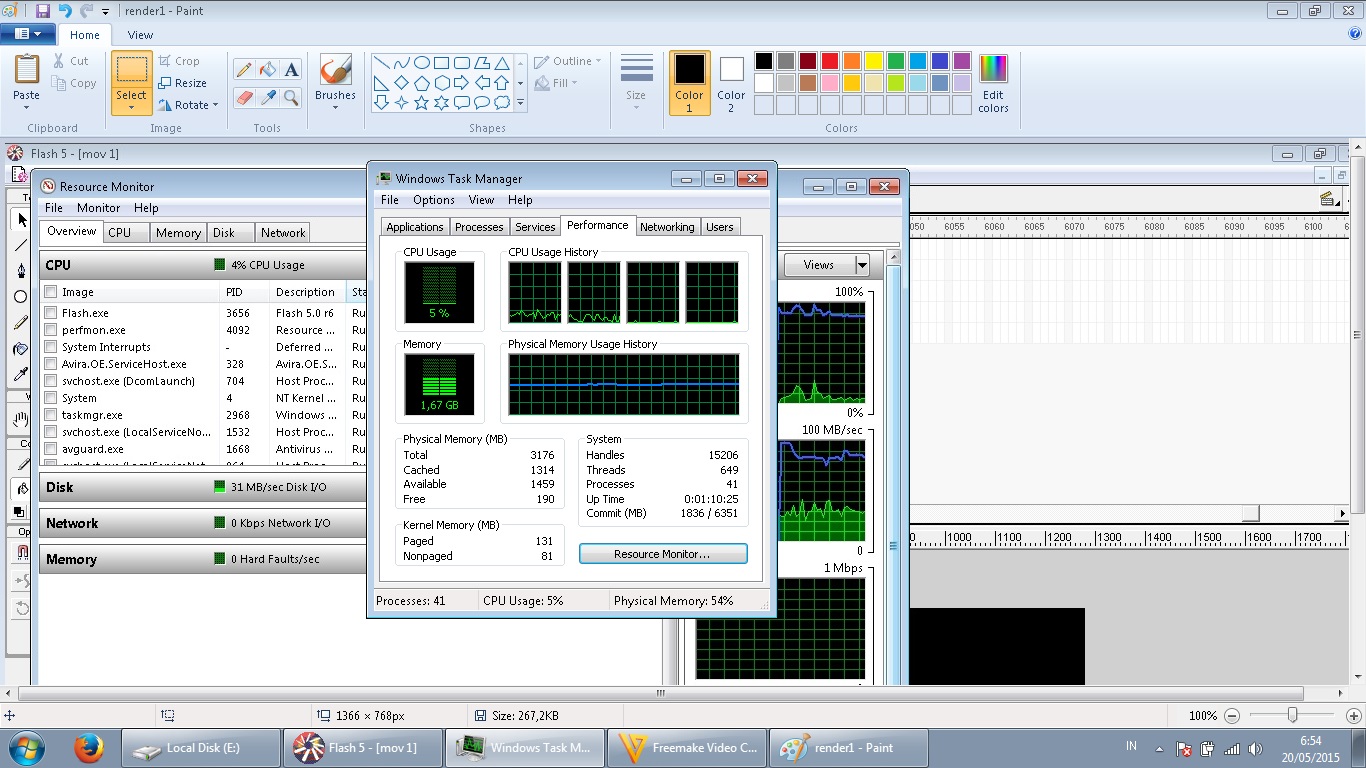Screen dimensions: 1366x768
Task: Tick the System Interrupts checkbox
Action: (x=50, y=347)
